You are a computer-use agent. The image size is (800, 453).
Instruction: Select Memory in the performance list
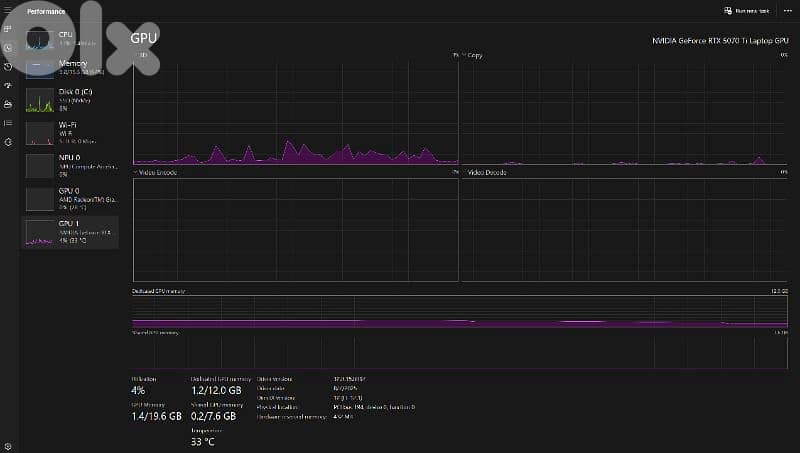pos(70,68)
